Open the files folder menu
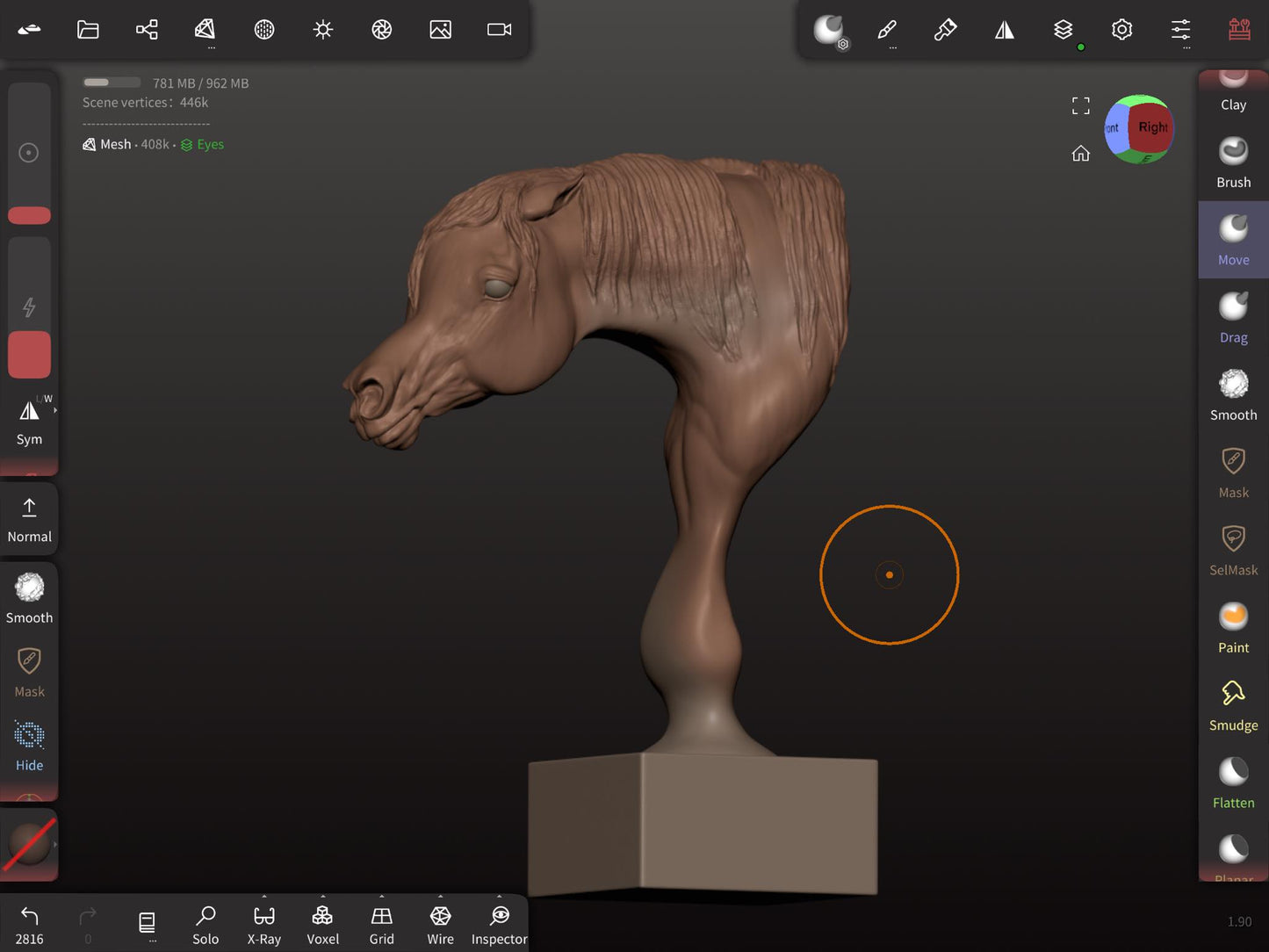1269x952 pixels. (x=88, y=30)
